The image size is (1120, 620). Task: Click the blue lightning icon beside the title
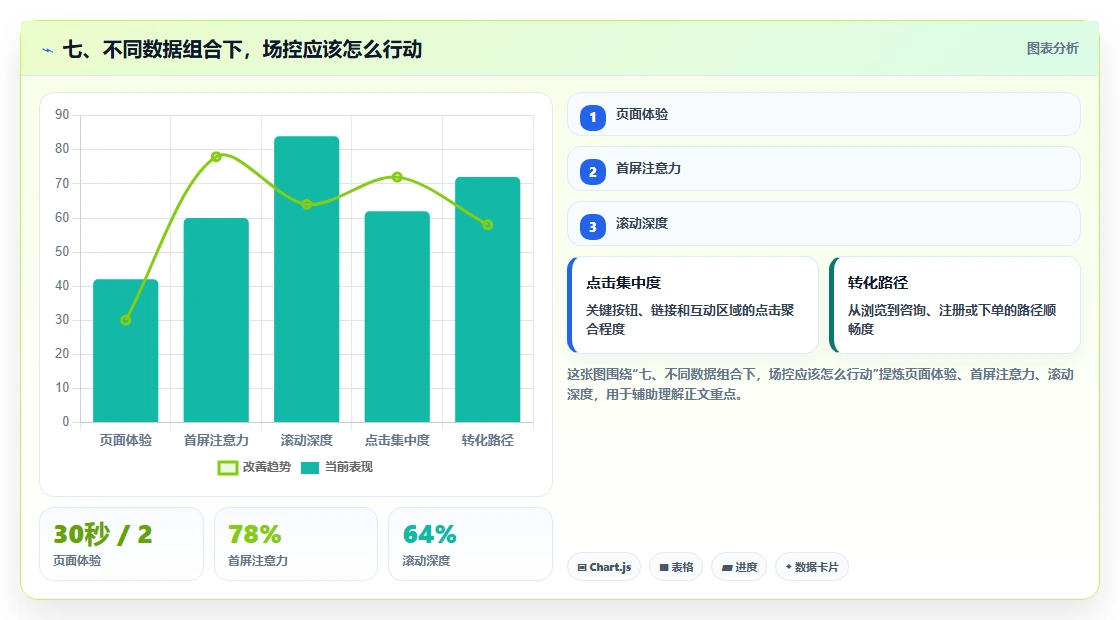[48, 50]
